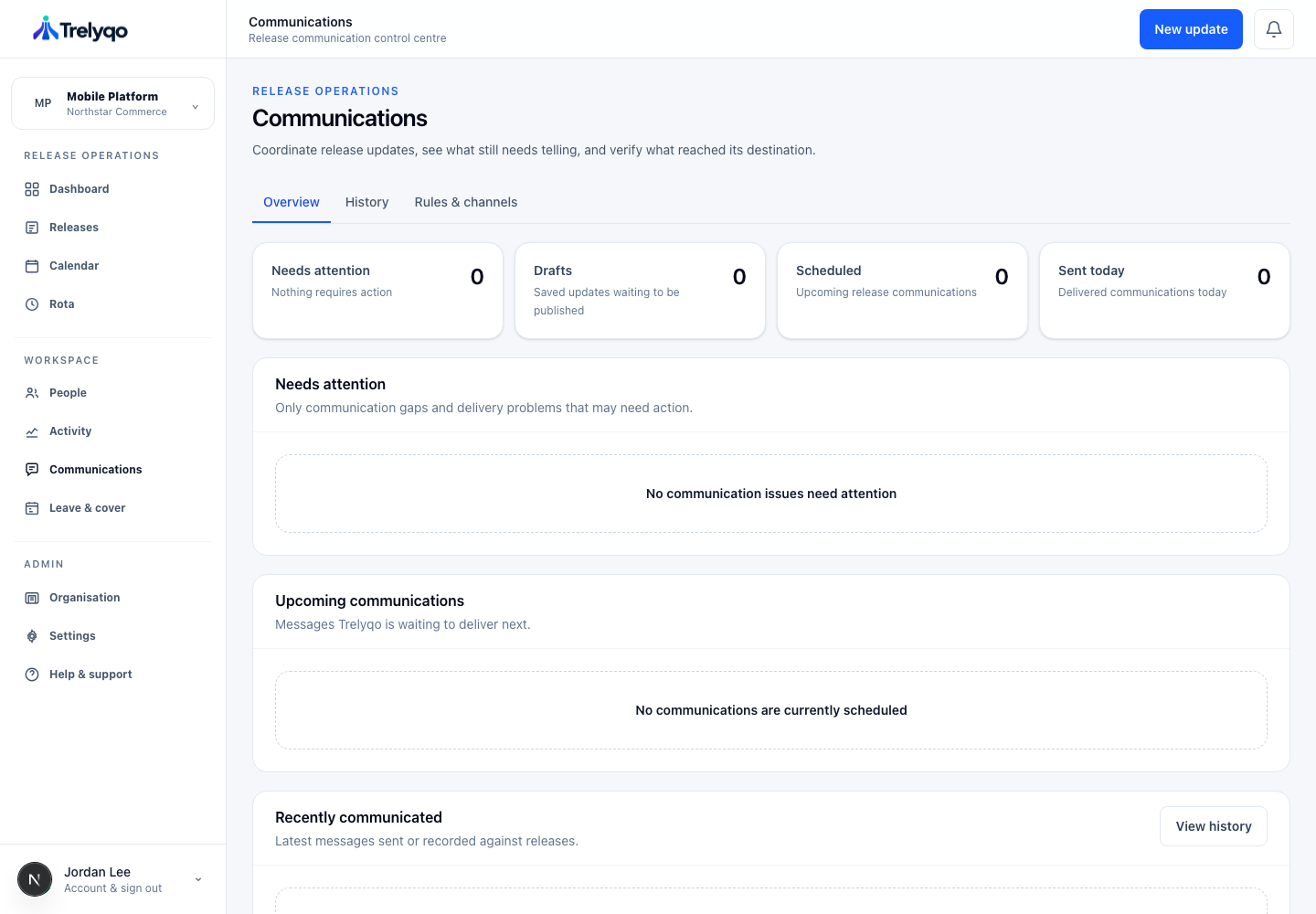
Task: Click 'No communication issues need attention' text
Action: (771, 494)
